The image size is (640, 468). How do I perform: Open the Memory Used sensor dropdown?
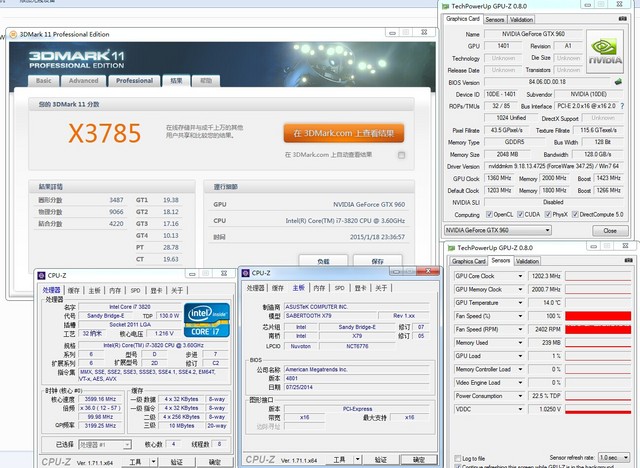[x=520, y=343]
